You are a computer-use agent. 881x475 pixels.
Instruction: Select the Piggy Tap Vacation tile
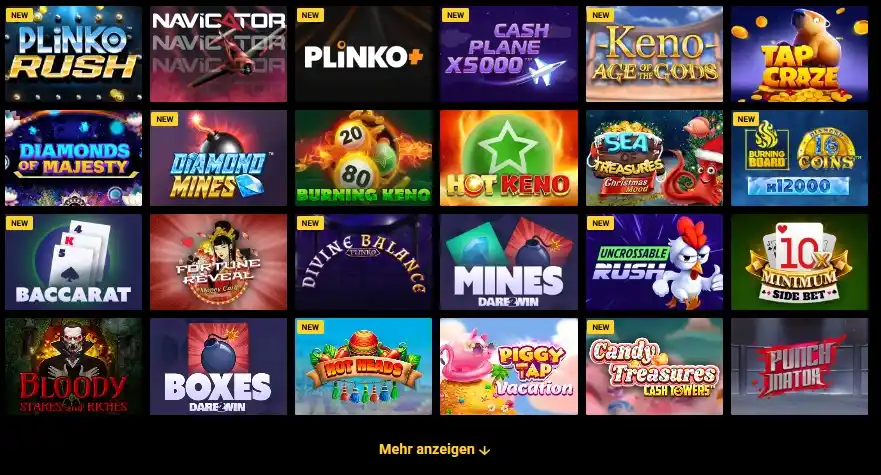pyautogui.click(x=508, y=367)
